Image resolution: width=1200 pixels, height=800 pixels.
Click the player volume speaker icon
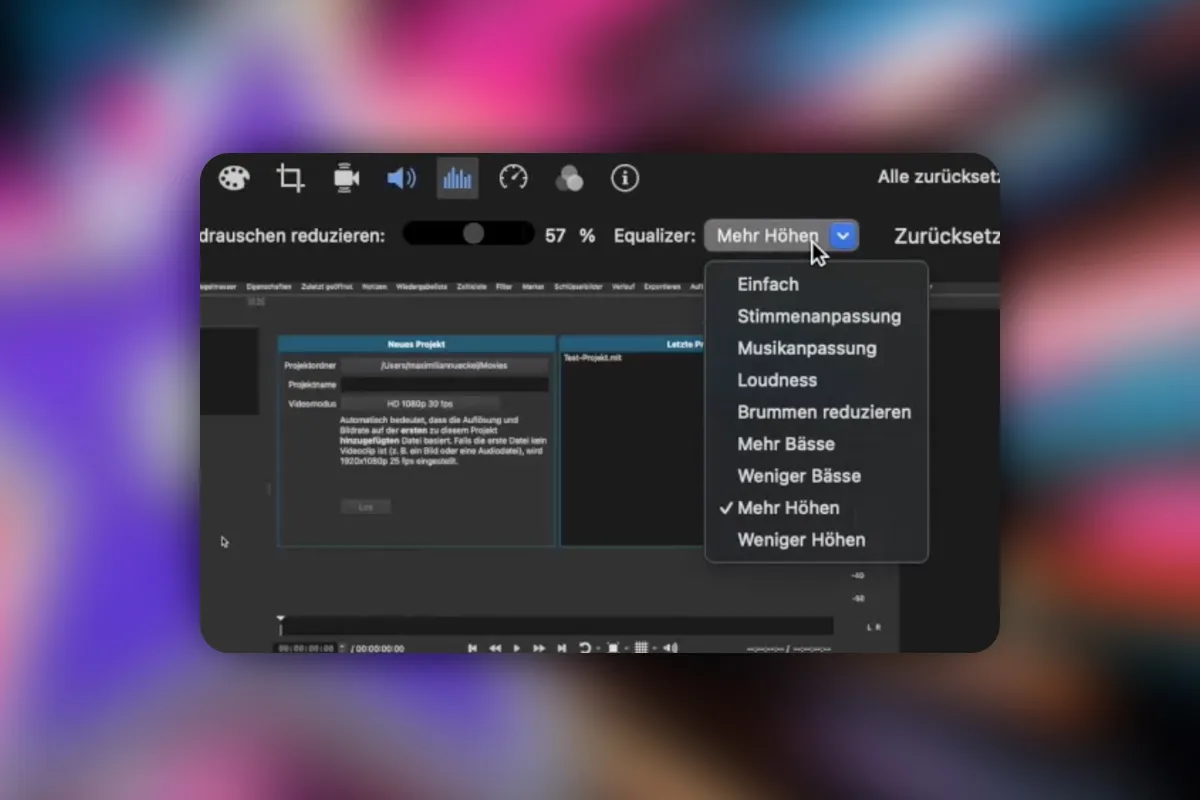[x=670, y=648]
